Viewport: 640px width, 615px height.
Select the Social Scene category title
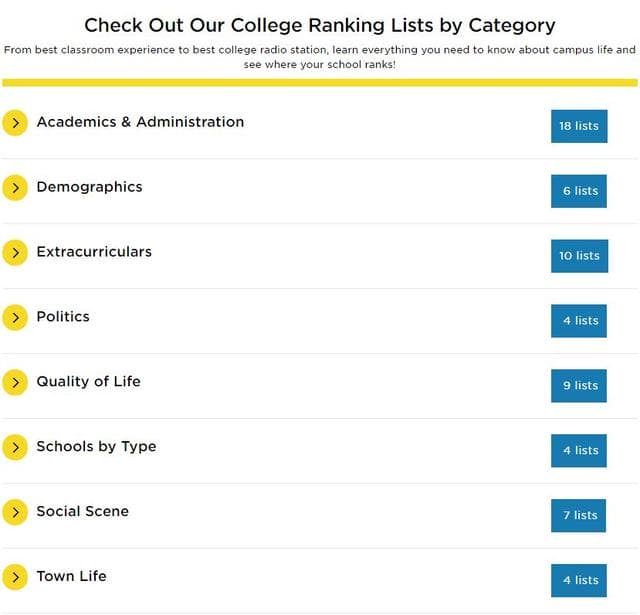[x=82, y=511]
